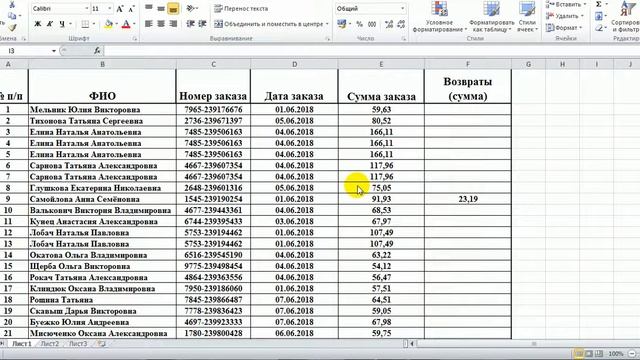Screen dimensions: 640x360
Task: Toggle the highlighted bottom alignment button
Action: (173, 8)
